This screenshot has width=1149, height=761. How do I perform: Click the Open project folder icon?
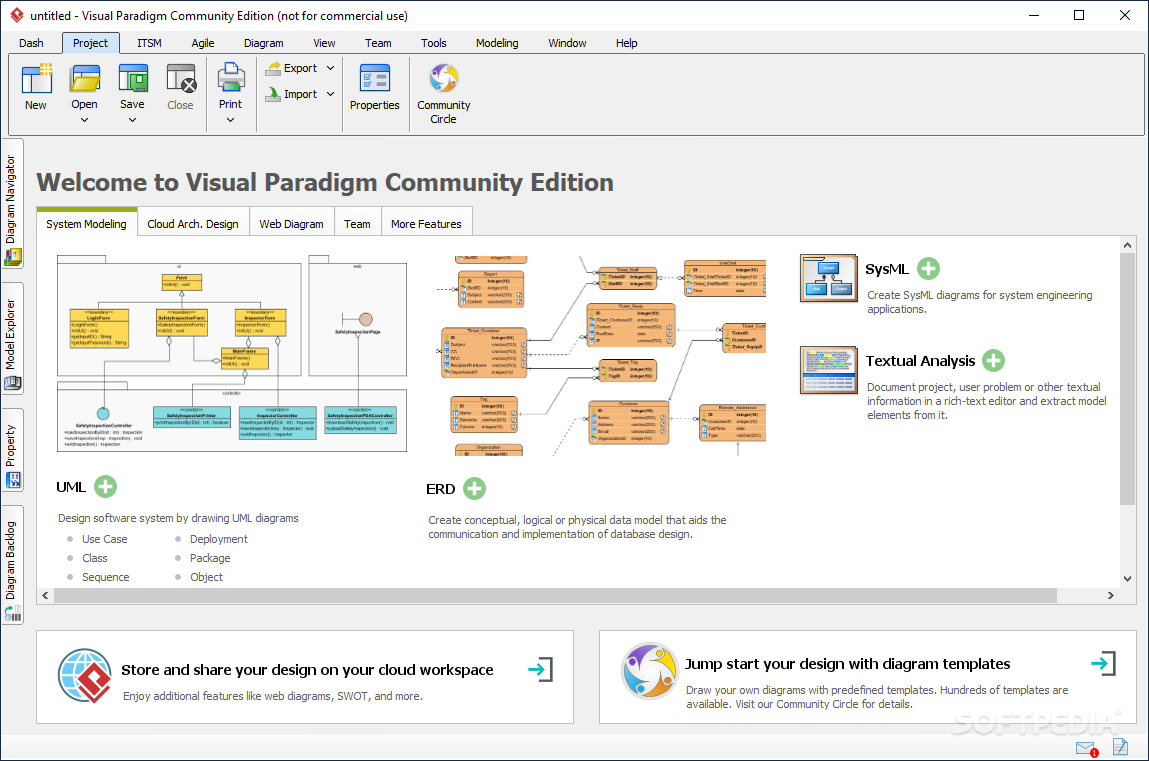pyautogui.click(x=84, y=78)
